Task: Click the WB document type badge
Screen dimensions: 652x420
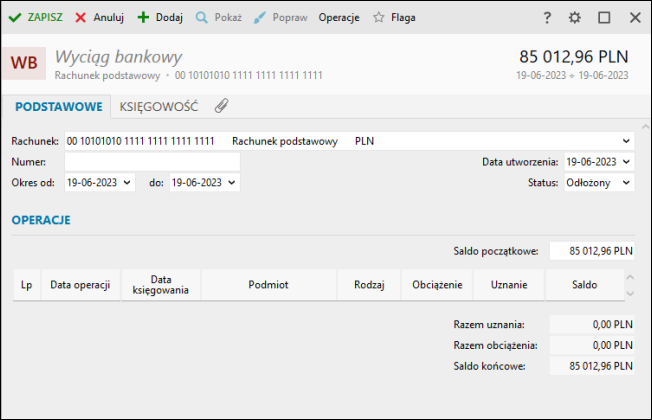Action: click(x=24, y=63)
